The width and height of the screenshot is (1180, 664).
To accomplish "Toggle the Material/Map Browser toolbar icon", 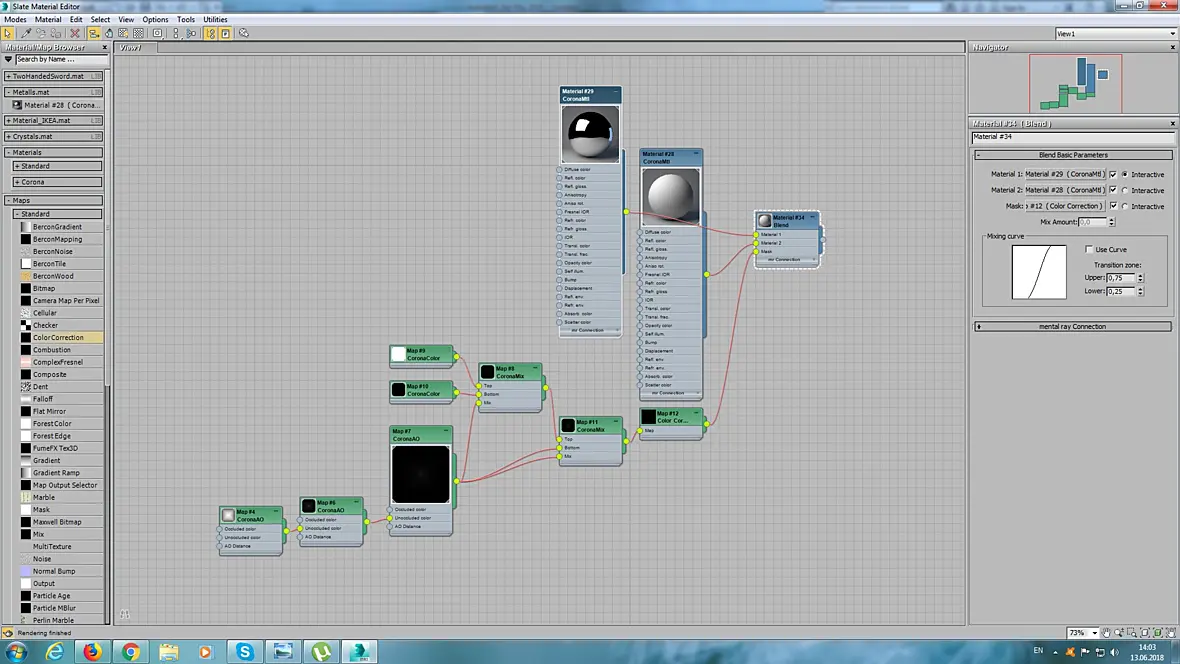I will tap(210, 33).
